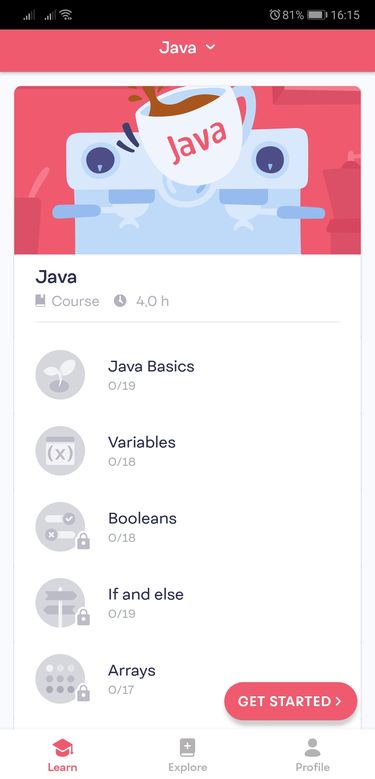Screen dimensions: 375x779
Task: Tap the locked Booleans toggle icon
Action: [x=60, y=527]
